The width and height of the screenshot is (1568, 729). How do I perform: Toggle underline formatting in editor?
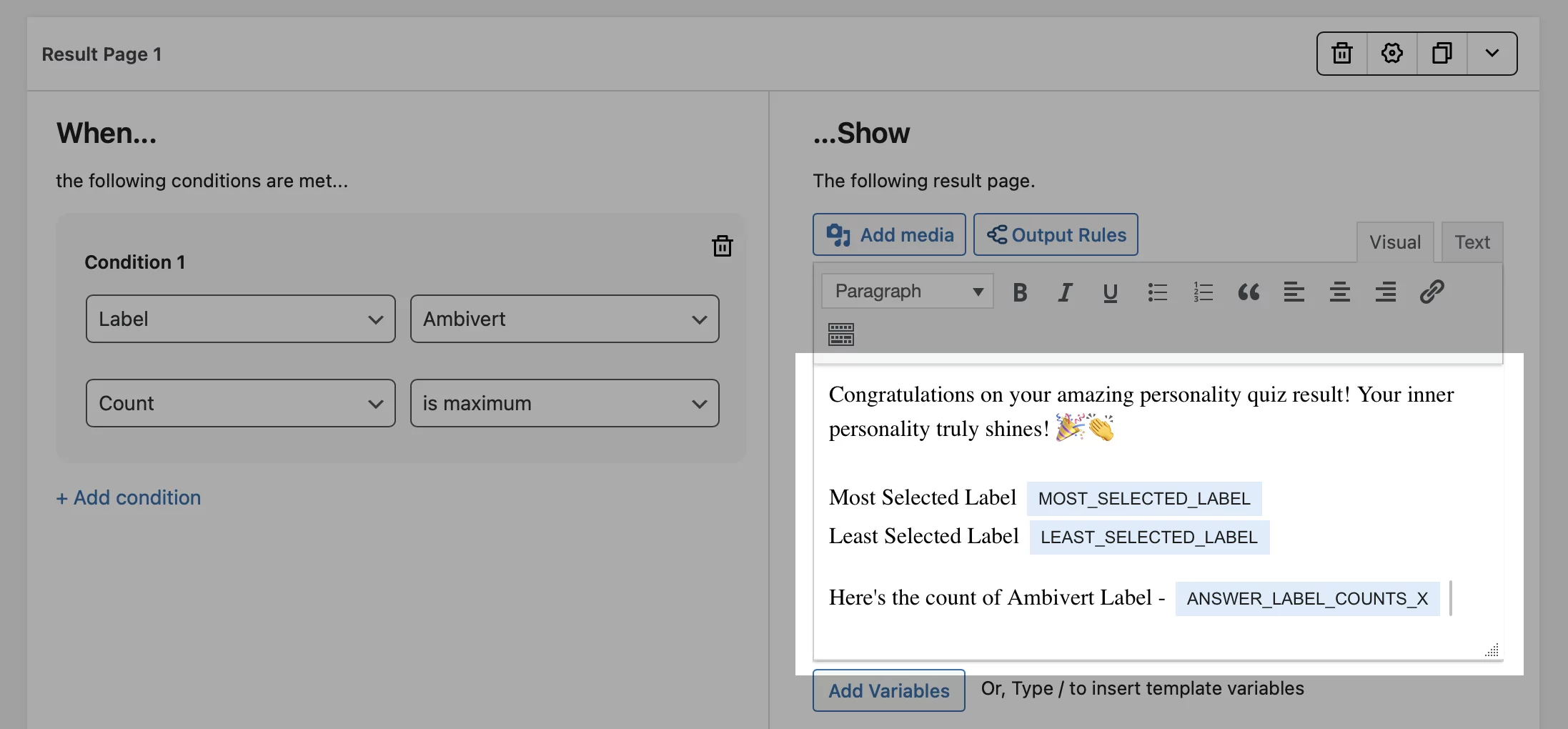coord(1110,292)
